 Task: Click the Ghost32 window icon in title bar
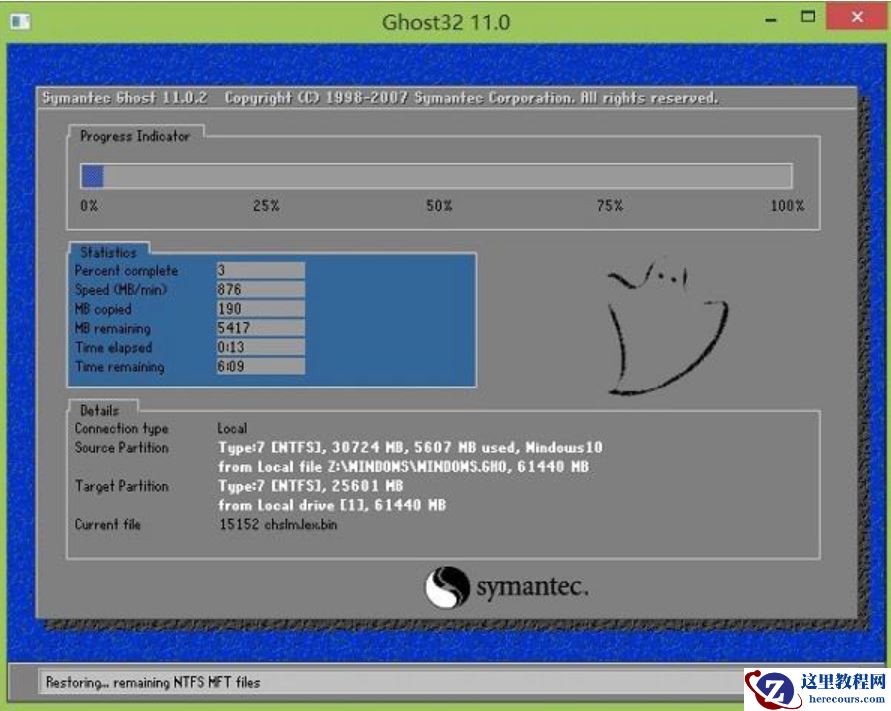click(20, 20)
